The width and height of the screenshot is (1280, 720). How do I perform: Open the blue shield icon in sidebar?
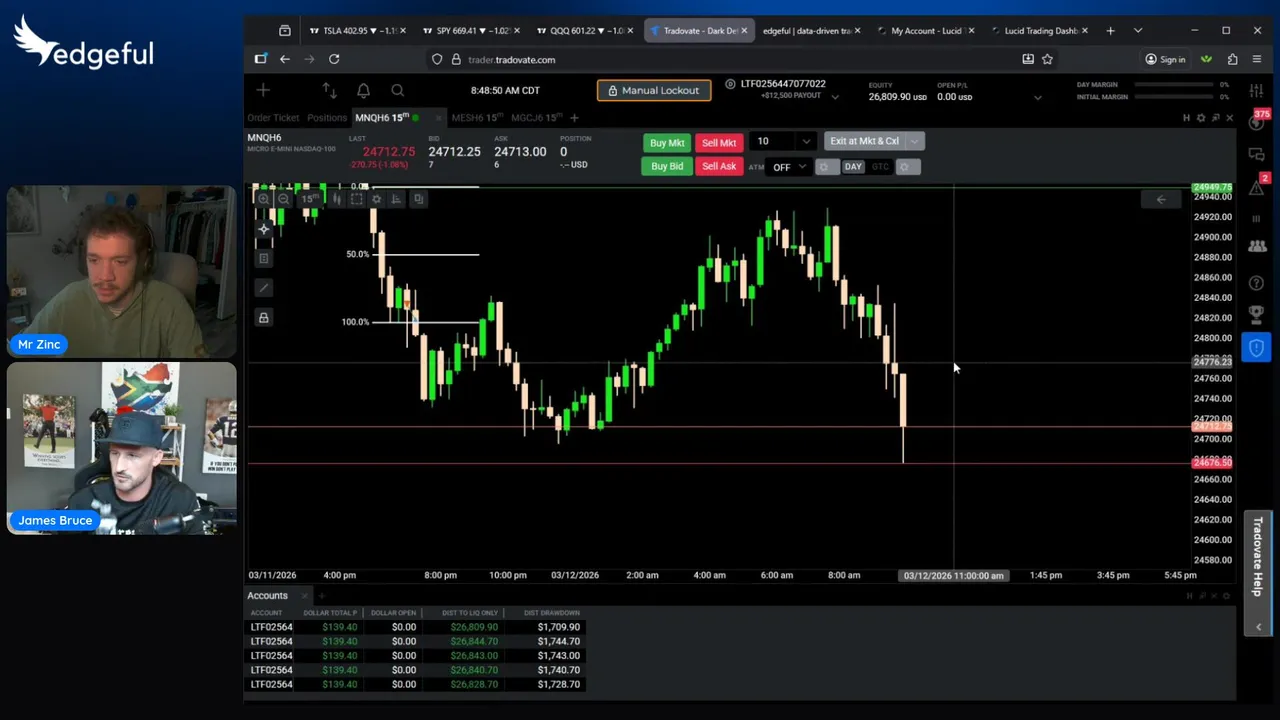pos(1257,347)
